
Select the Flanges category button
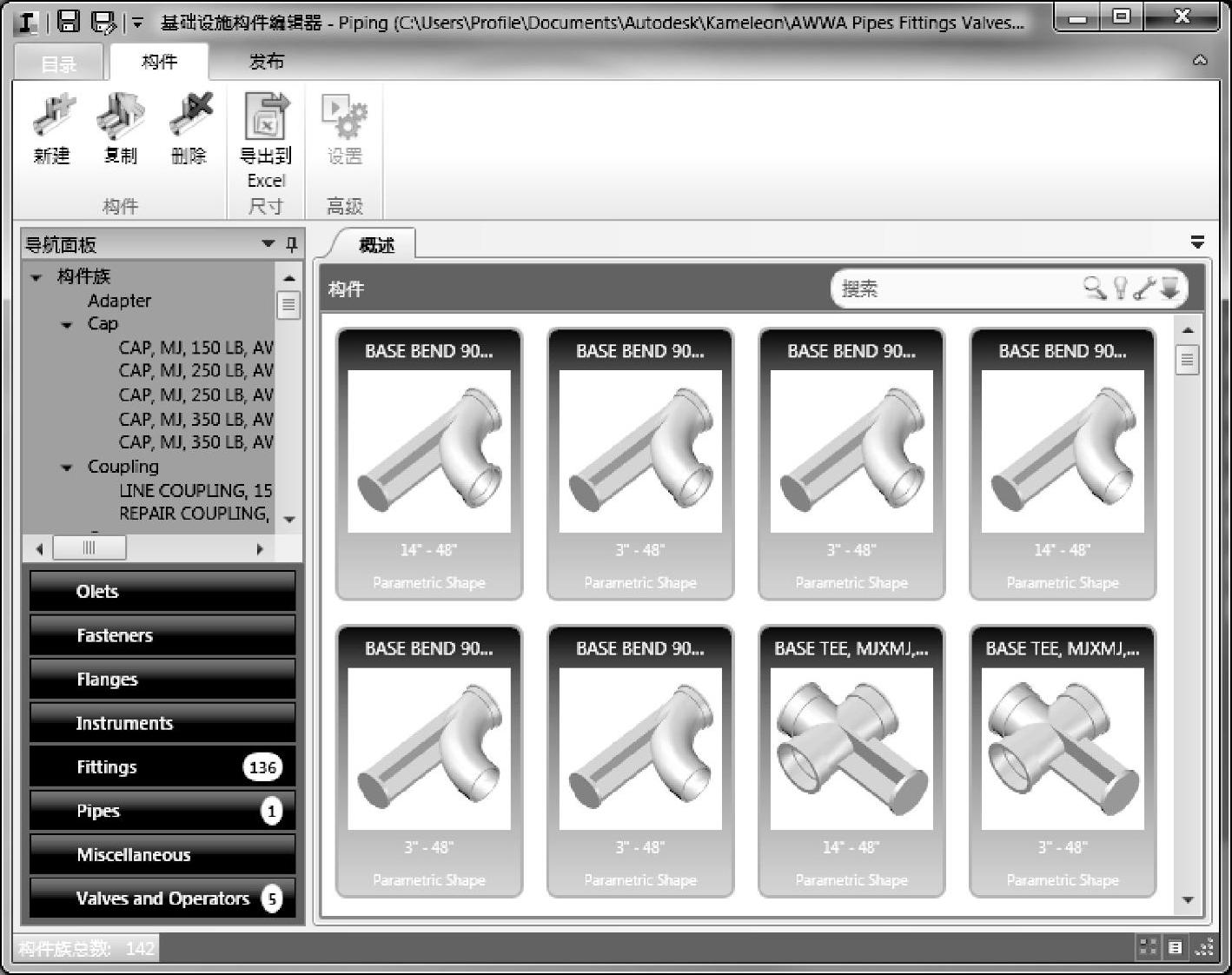162,679
